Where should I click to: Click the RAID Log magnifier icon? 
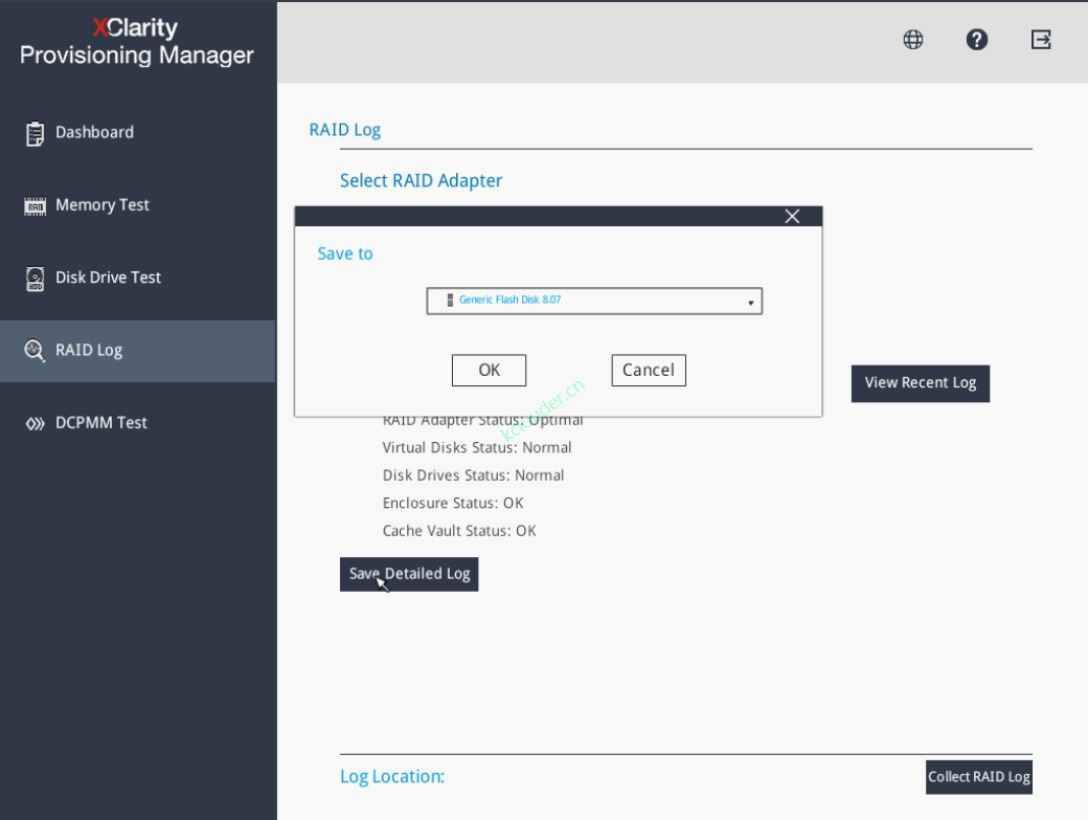tap(35, 351)
